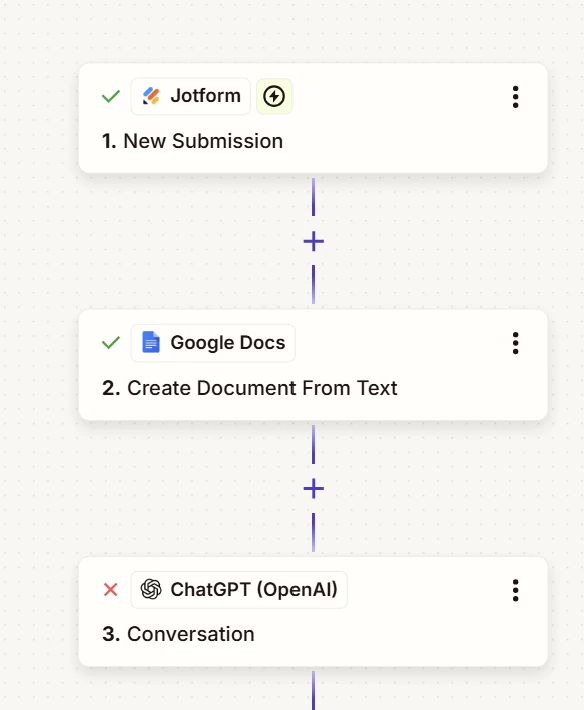Open three-dot menu on Google Docs step
The image size is (584, 710).
click(x=515, y=343)
